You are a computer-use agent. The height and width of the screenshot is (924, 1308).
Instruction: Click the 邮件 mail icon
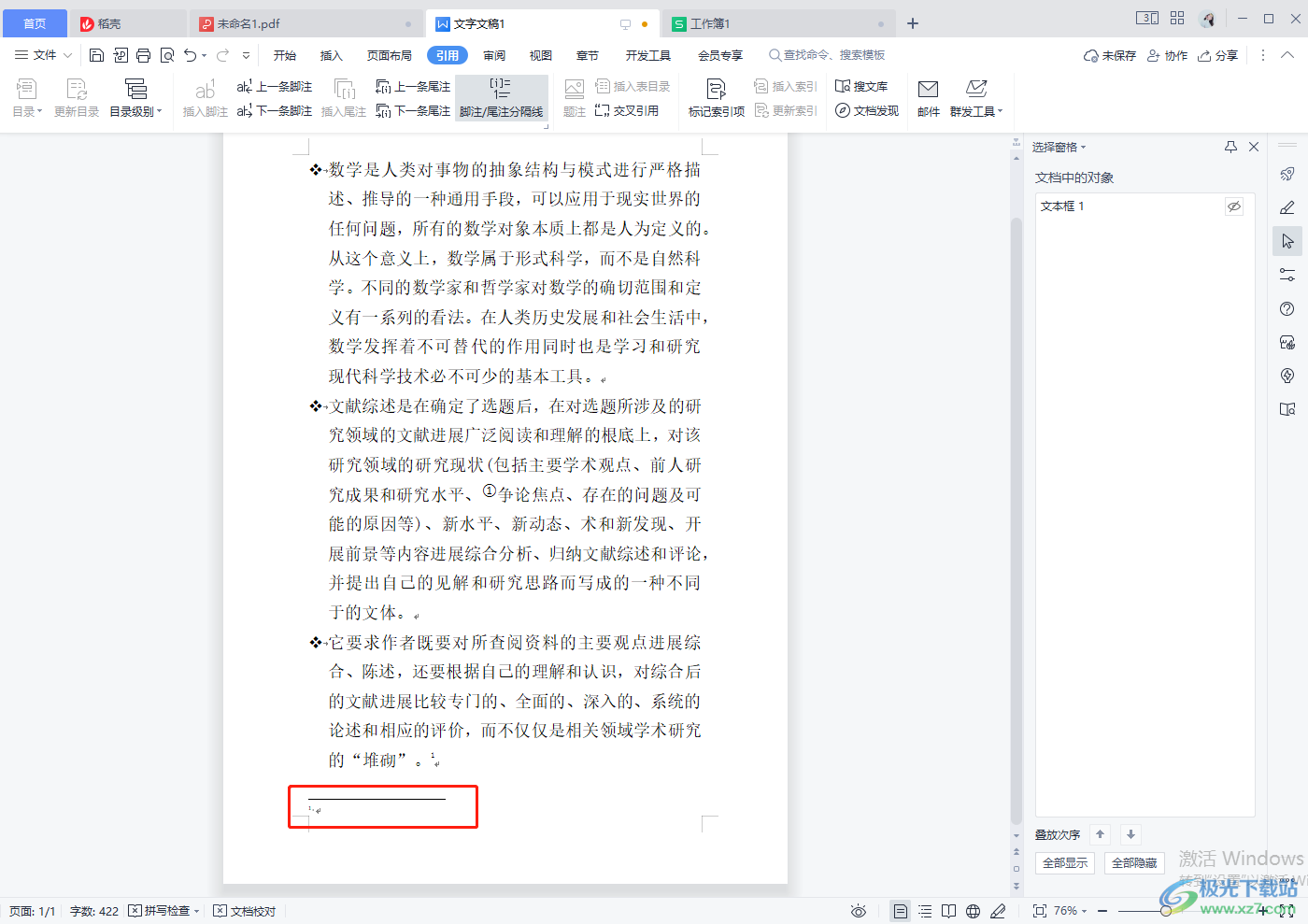(x=928, y=98)
